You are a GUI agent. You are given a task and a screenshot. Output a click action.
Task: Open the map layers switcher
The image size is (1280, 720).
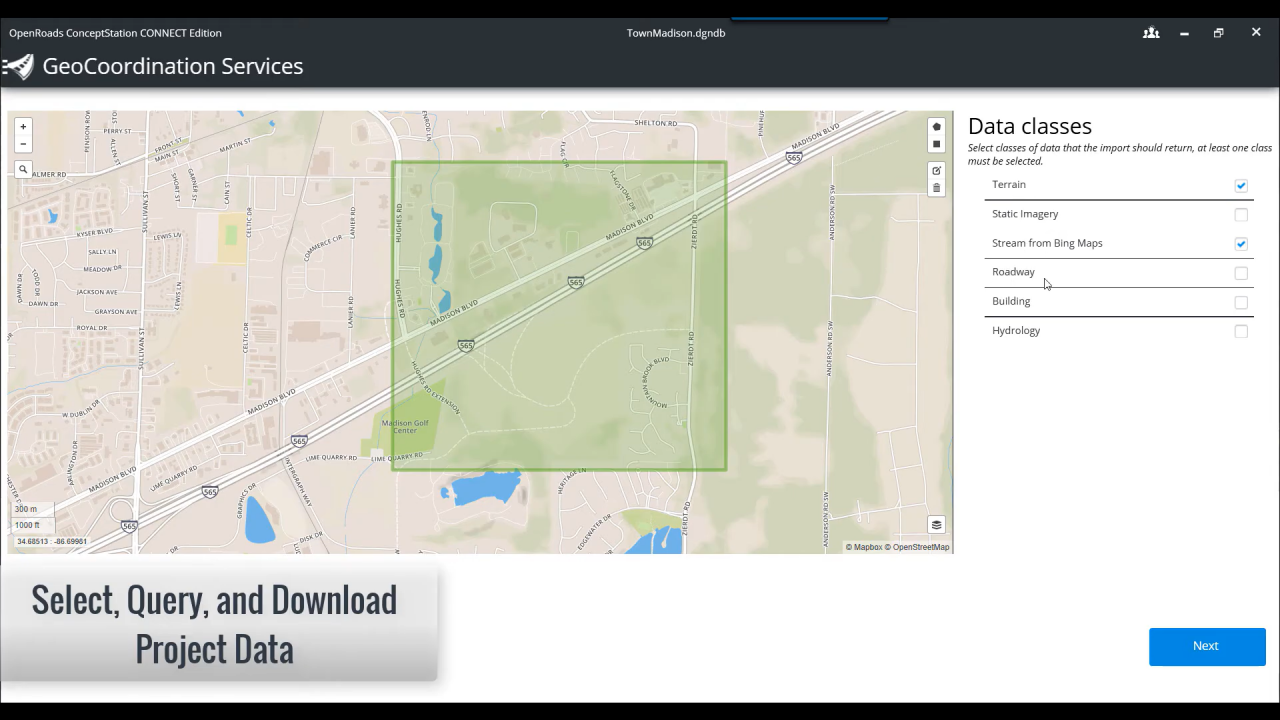pyautogui.click(x=936, y=525)
